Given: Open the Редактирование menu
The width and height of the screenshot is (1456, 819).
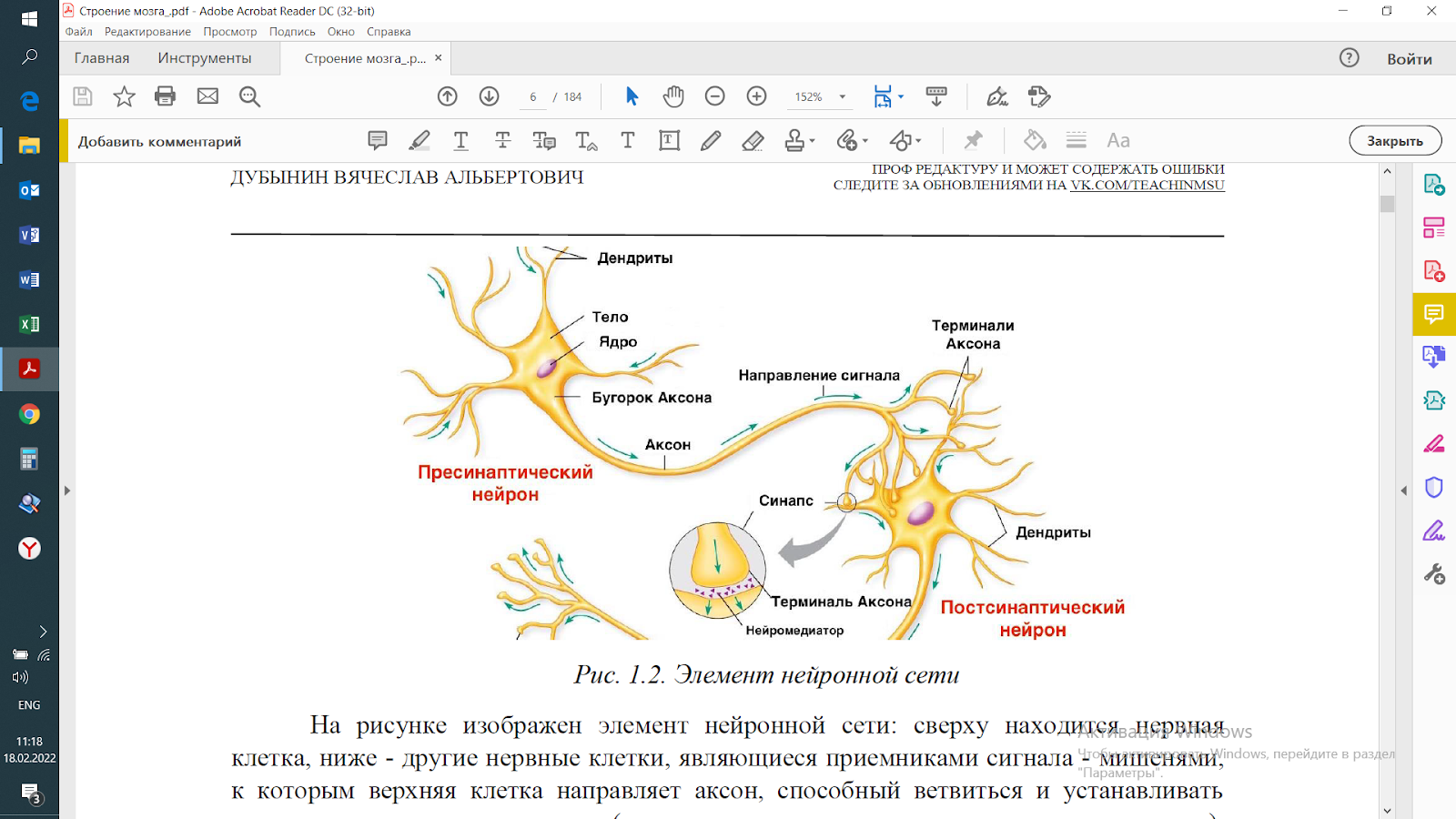Looking at the screenshot, I should click(x=147, y=32).
